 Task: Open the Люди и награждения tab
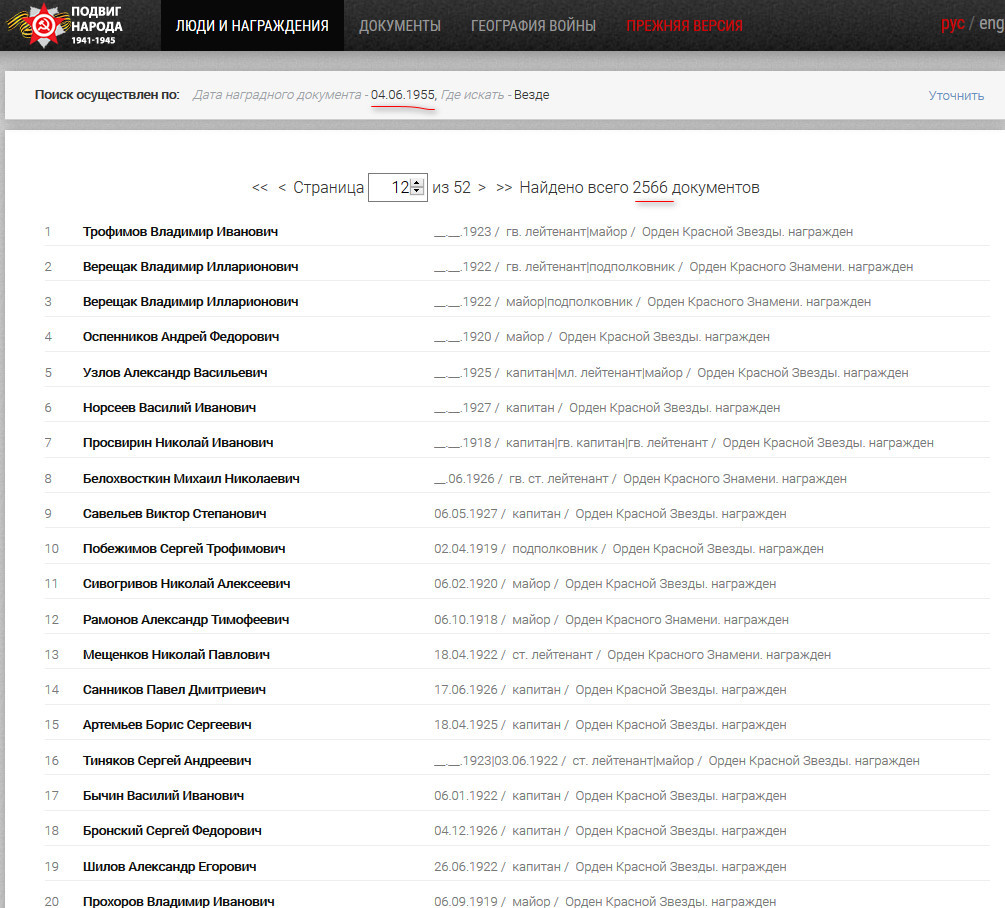(x=251, y=25)
